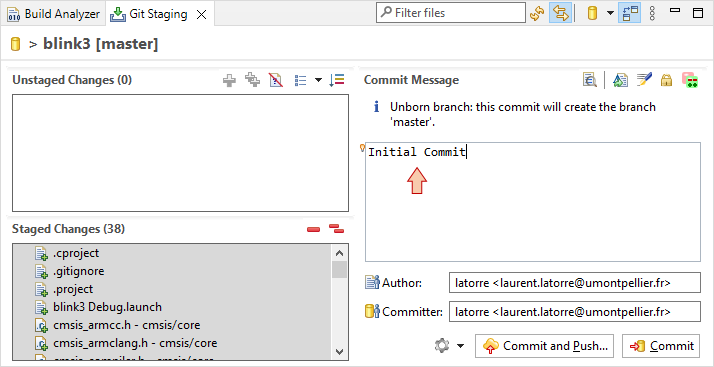The image size is (714, 367).
Task: Toggle Add Signed-off-by icon
Action: (644, 80)
